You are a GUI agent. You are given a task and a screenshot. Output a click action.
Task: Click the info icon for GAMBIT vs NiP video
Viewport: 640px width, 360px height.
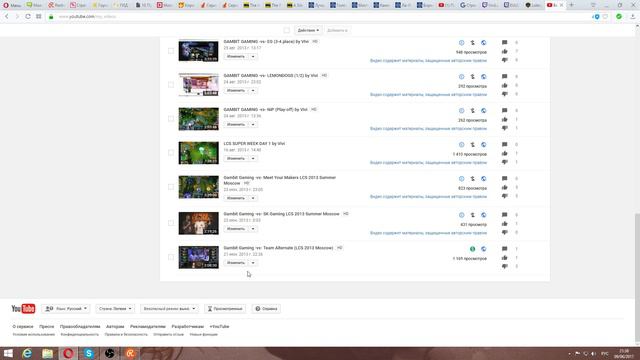[461, 111]
